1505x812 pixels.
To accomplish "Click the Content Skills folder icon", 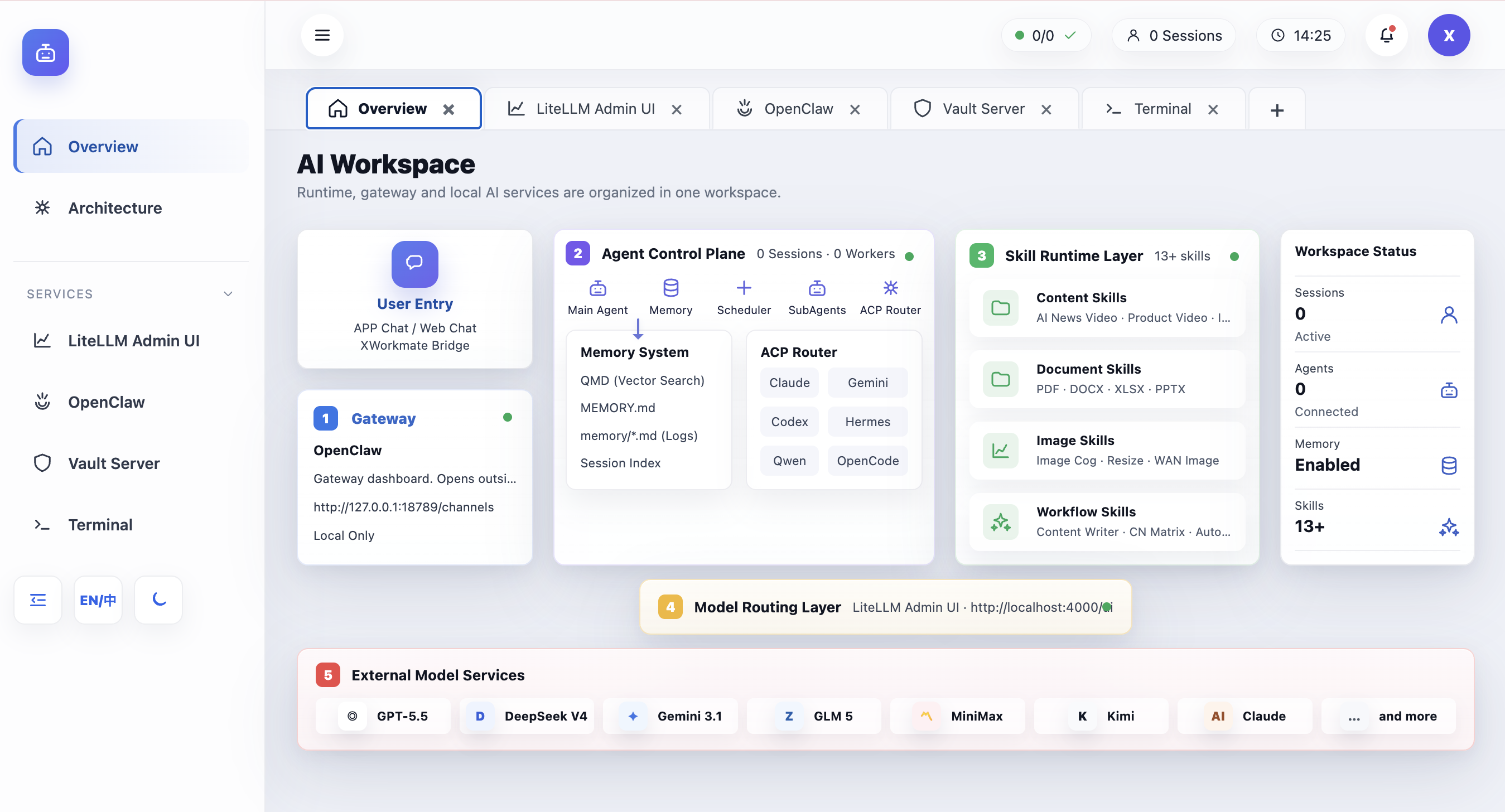I will (1000, 307).
